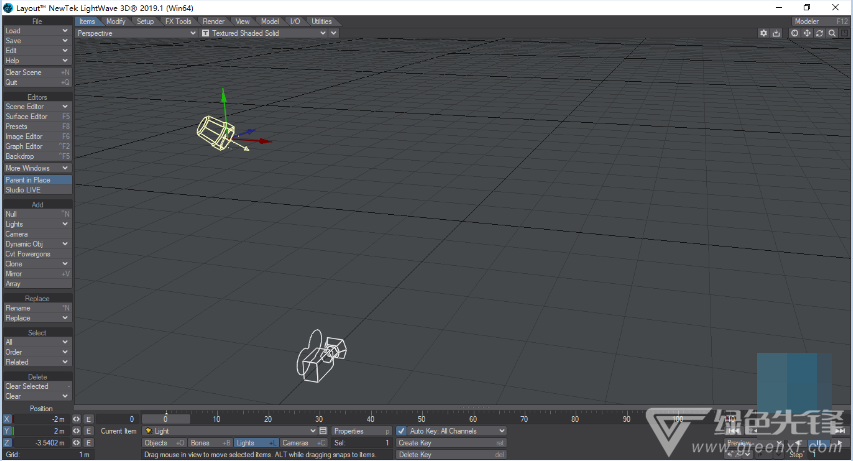Switch selection mode to Cameras
853x461 pixels.
(304, 443)
